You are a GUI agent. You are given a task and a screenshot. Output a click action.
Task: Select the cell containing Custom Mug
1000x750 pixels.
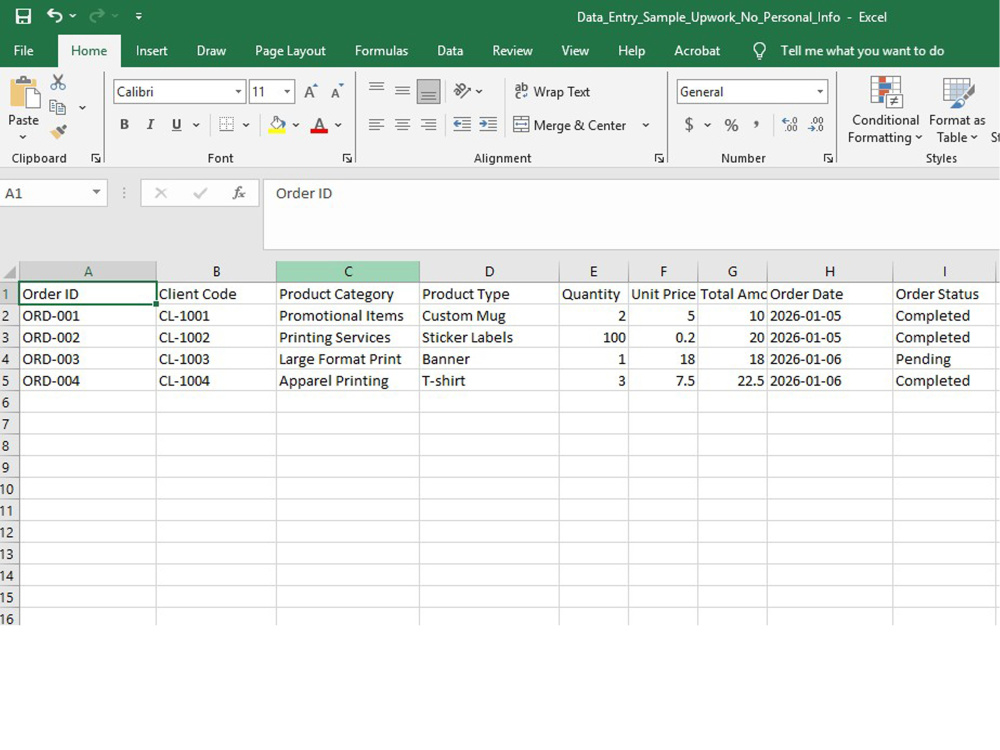tap(489, 316)
